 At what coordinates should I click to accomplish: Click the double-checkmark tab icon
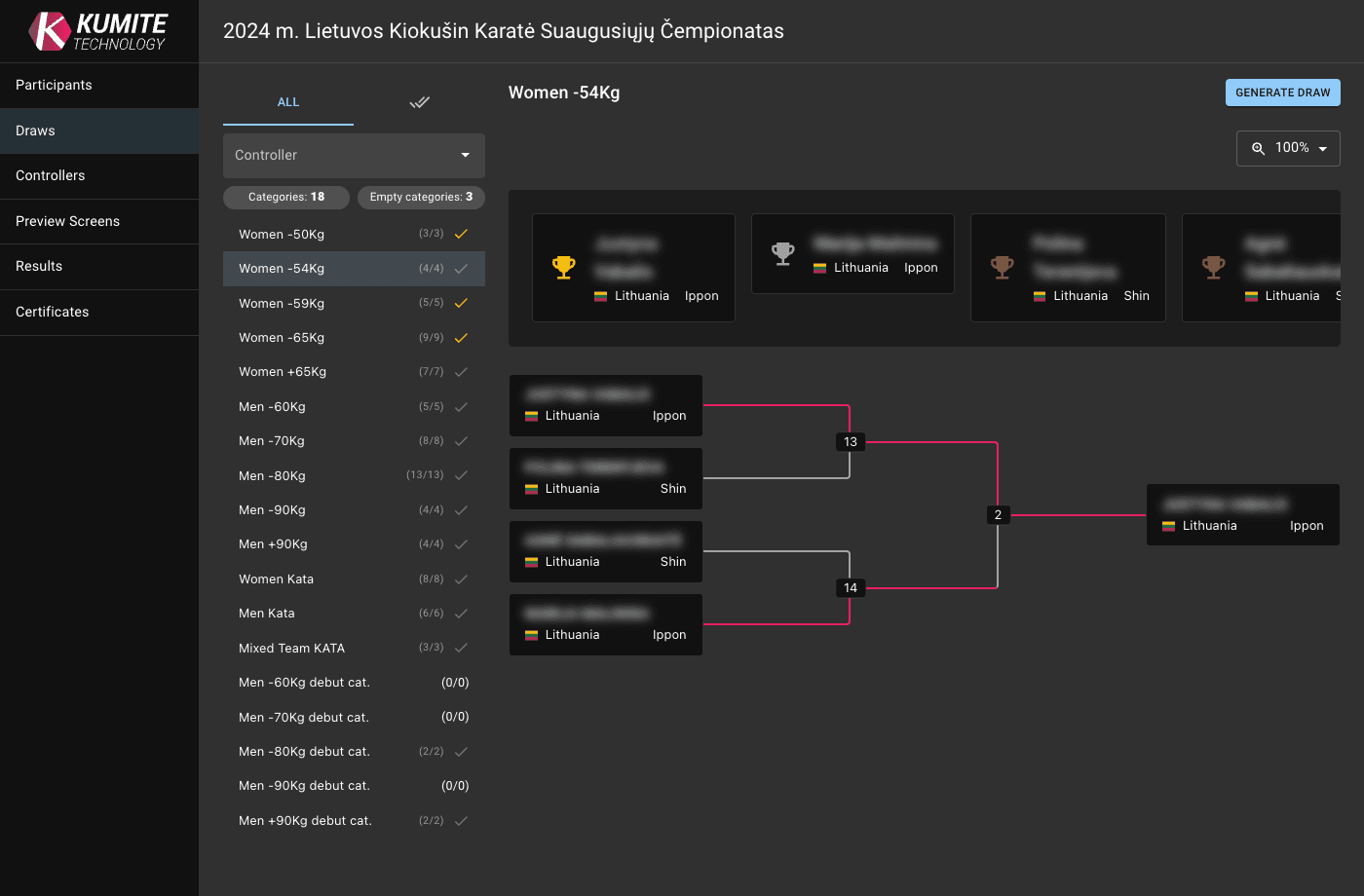pos(420,101)
